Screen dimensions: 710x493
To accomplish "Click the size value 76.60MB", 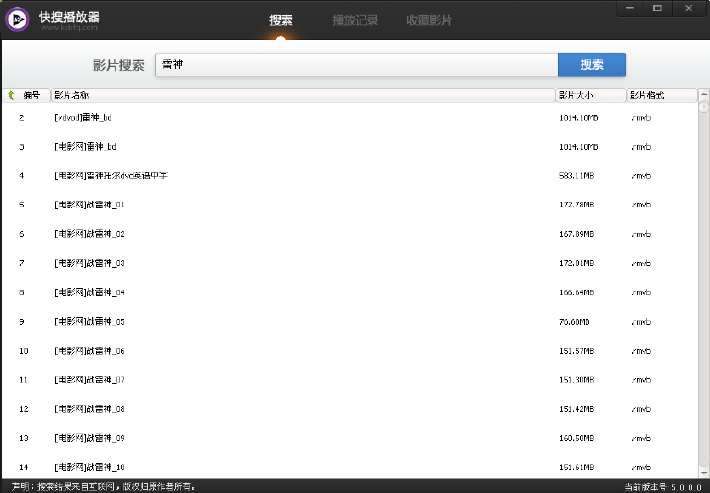I will point(574,322).
